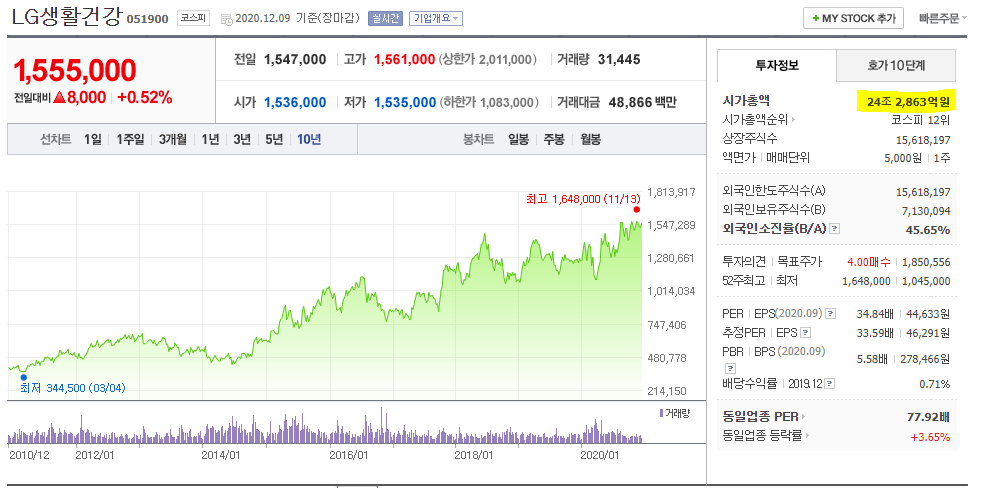The image size is (981, 488).
Task: Click the red up arrow beside 8,000
Action: (x=60, y=98)
